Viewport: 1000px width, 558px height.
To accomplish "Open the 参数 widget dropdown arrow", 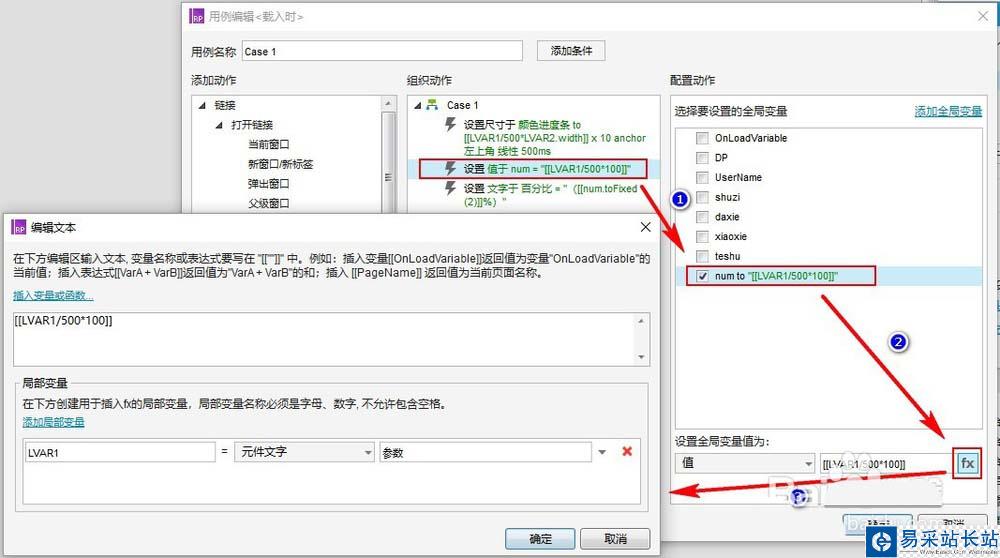I will (x=602, y=452).
